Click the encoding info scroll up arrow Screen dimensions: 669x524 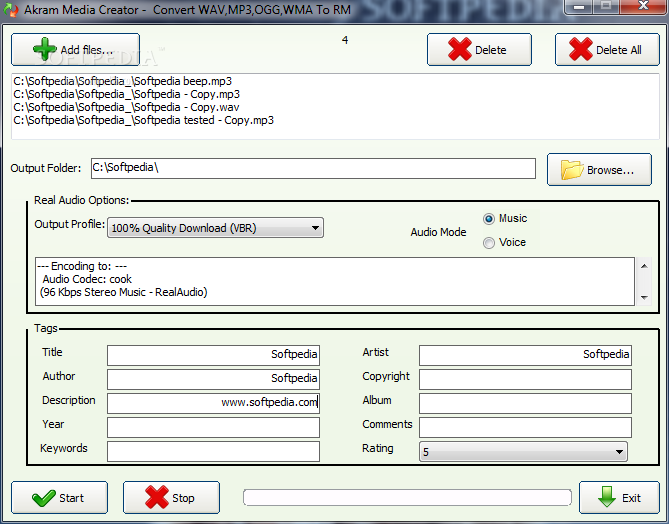pos(644,266)
